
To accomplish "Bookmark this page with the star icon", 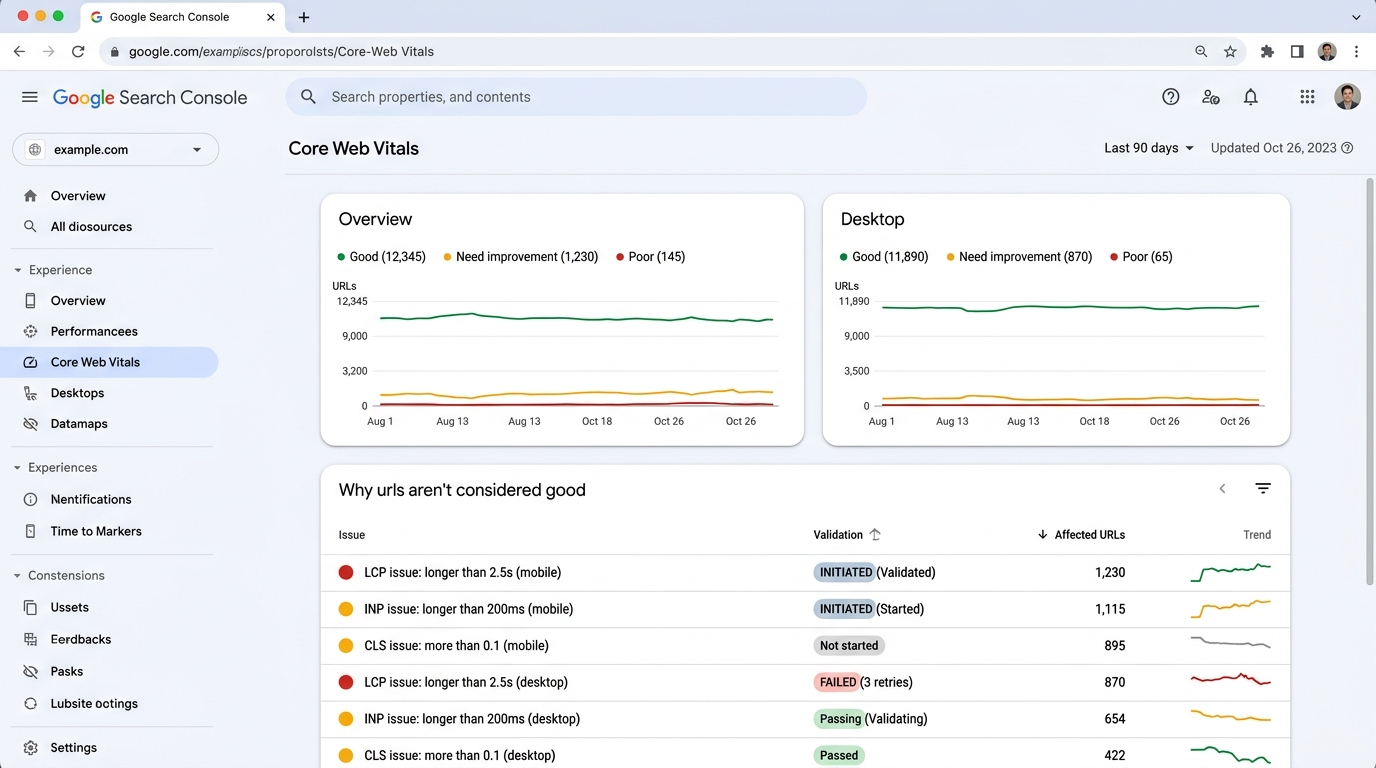I will coord(1231,51).
